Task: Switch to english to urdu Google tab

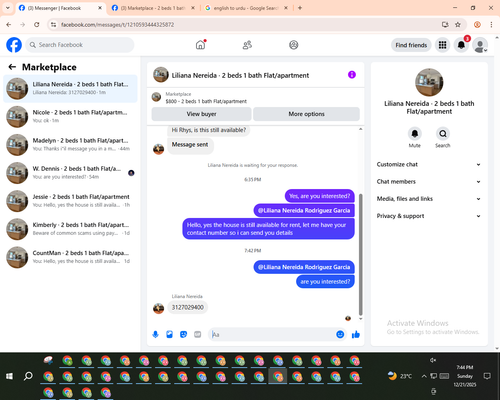Action: (245, 8)
